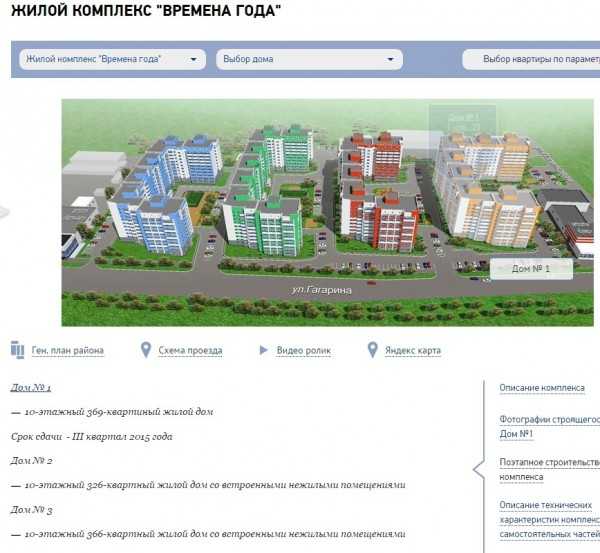Open the Яндекс карта link text
This screenshot has width=600, height=553.
pyautogui.click(x=414, y=351)
